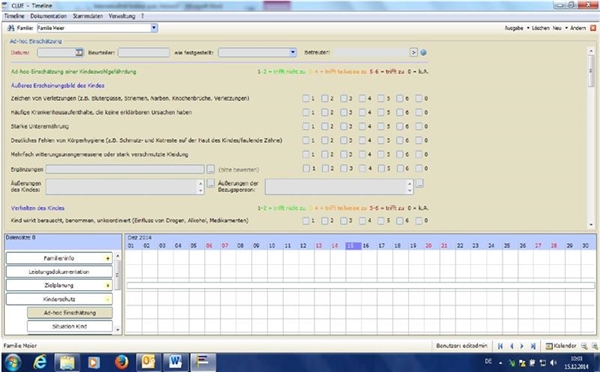Click the arrow button beside Betreuer field
This screenshot has width=600, height=372.
pos(413,52)
